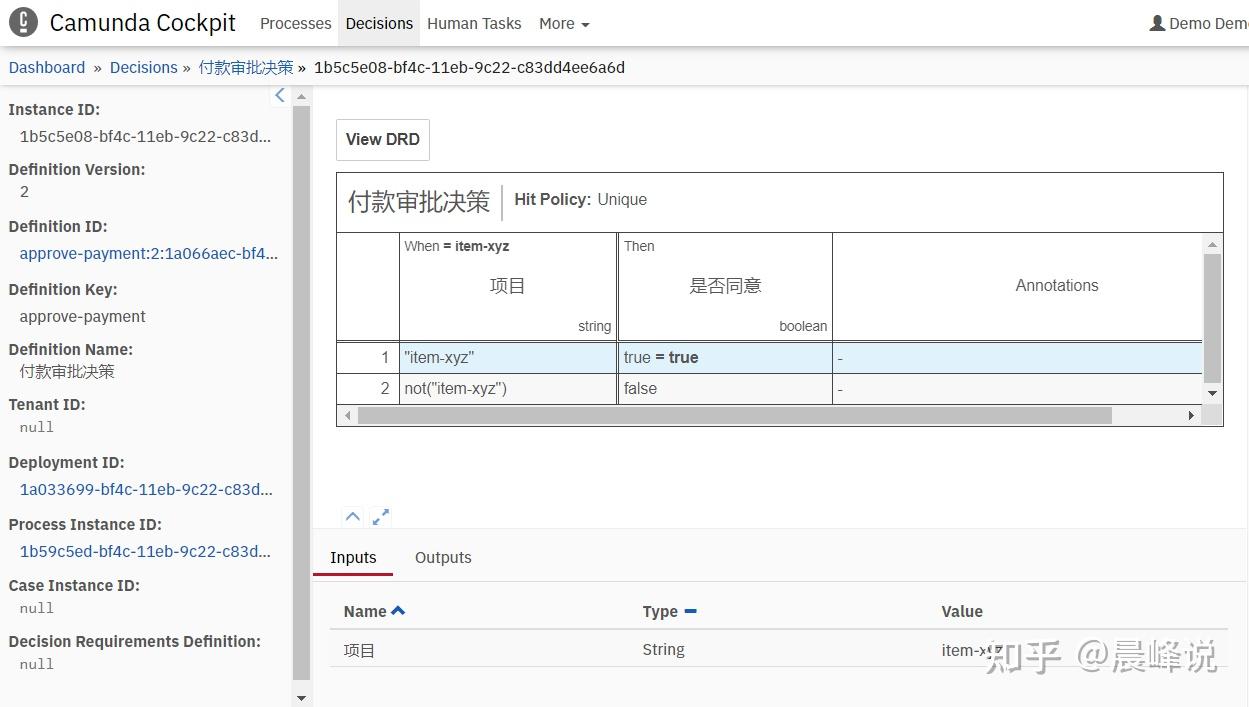Sort by Type column indicator
This screenshot has width=1249, height=707.
pyautogui.click(x=690, y=611)
